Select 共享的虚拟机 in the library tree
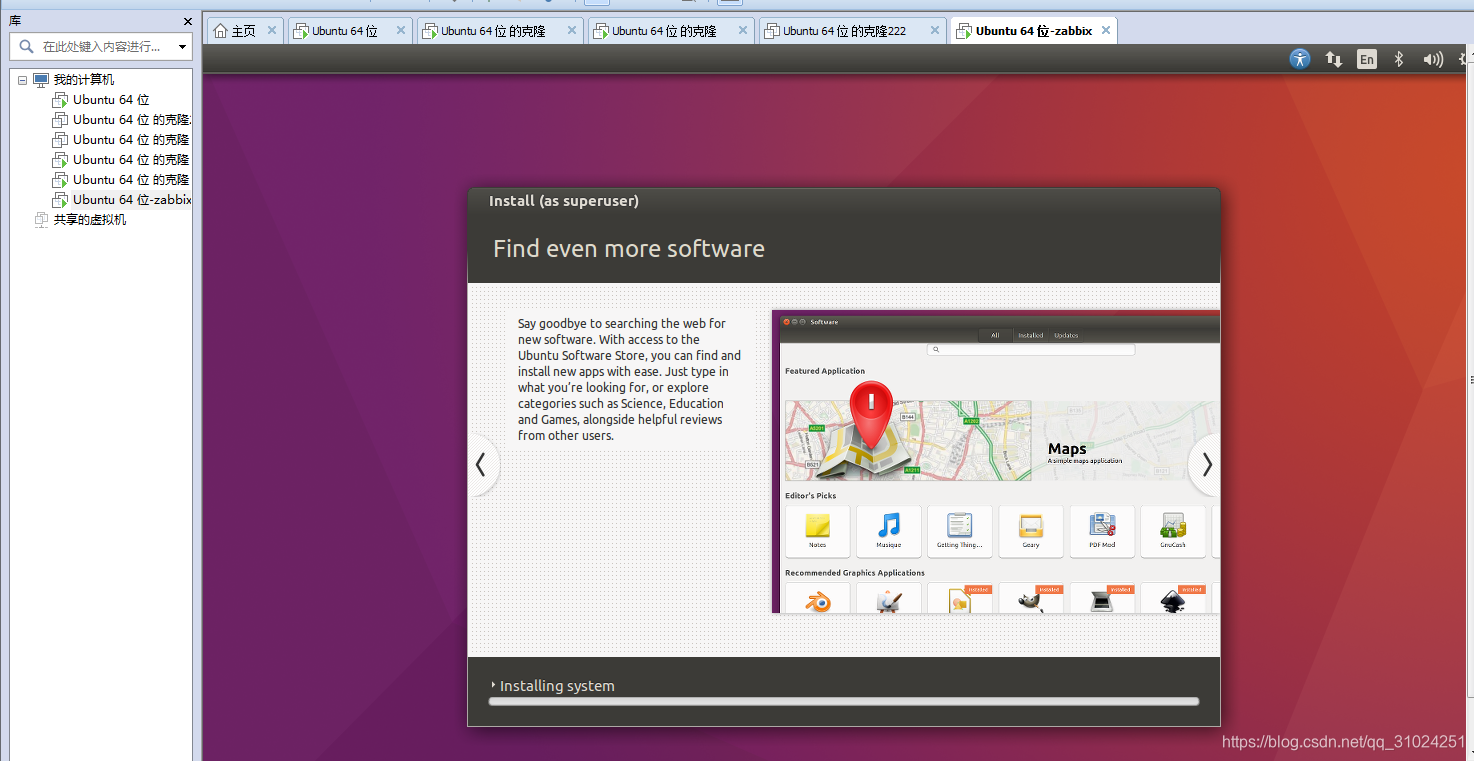Viewport: 1474px width, 761px height. [90, 220]
